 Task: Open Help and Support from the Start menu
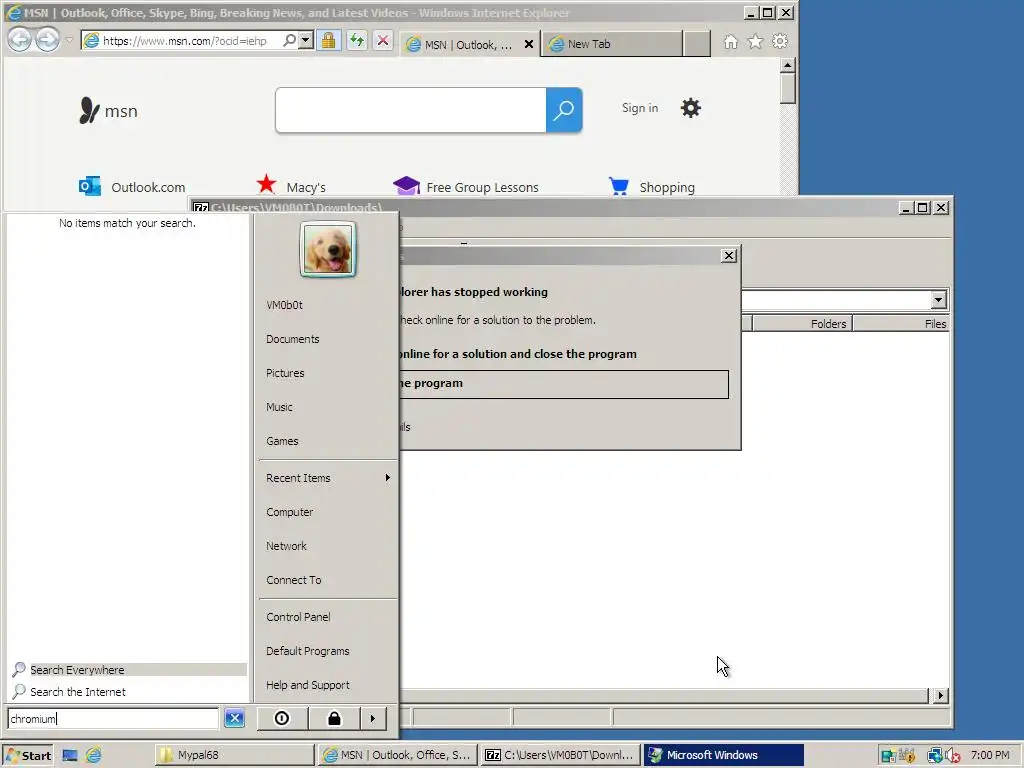click(308, 685)
